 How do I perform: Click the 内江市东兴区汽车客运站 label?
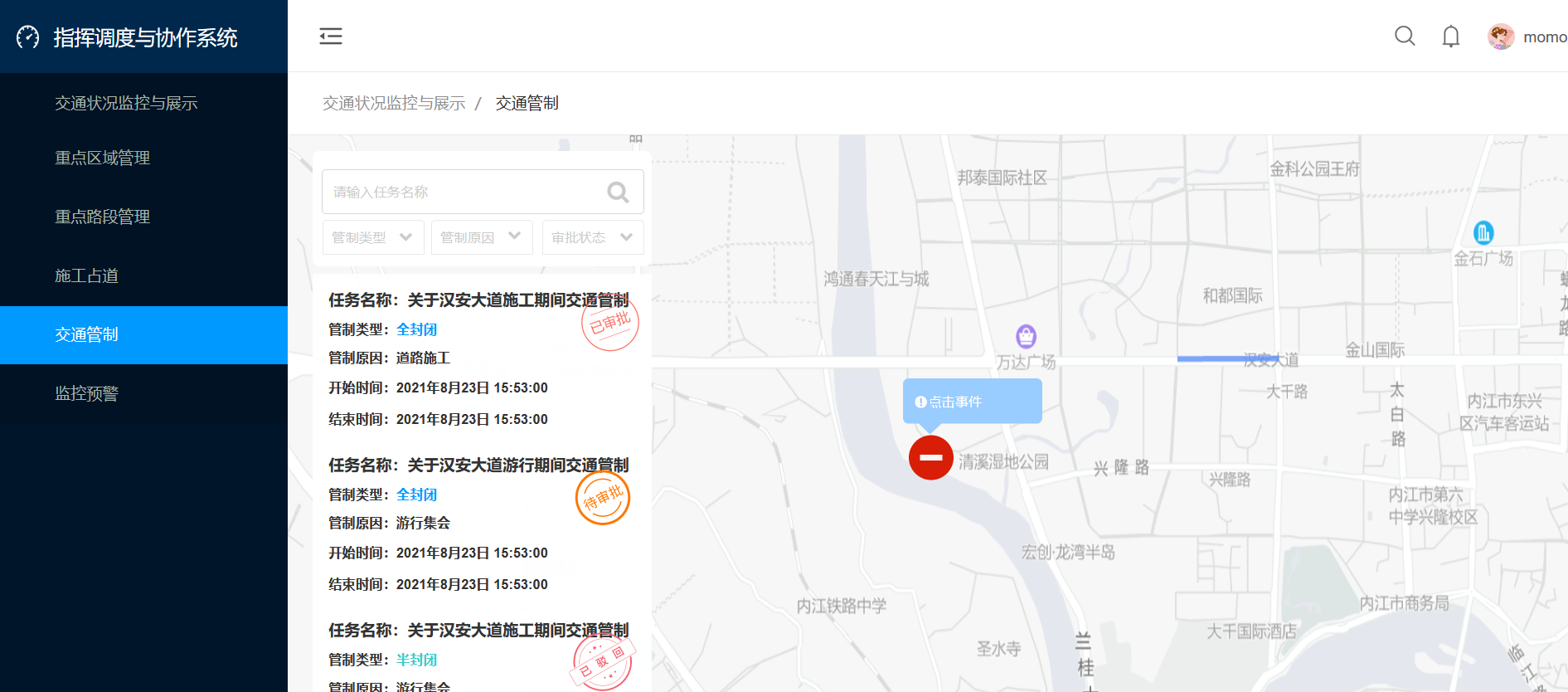(x=1504, y=412)
